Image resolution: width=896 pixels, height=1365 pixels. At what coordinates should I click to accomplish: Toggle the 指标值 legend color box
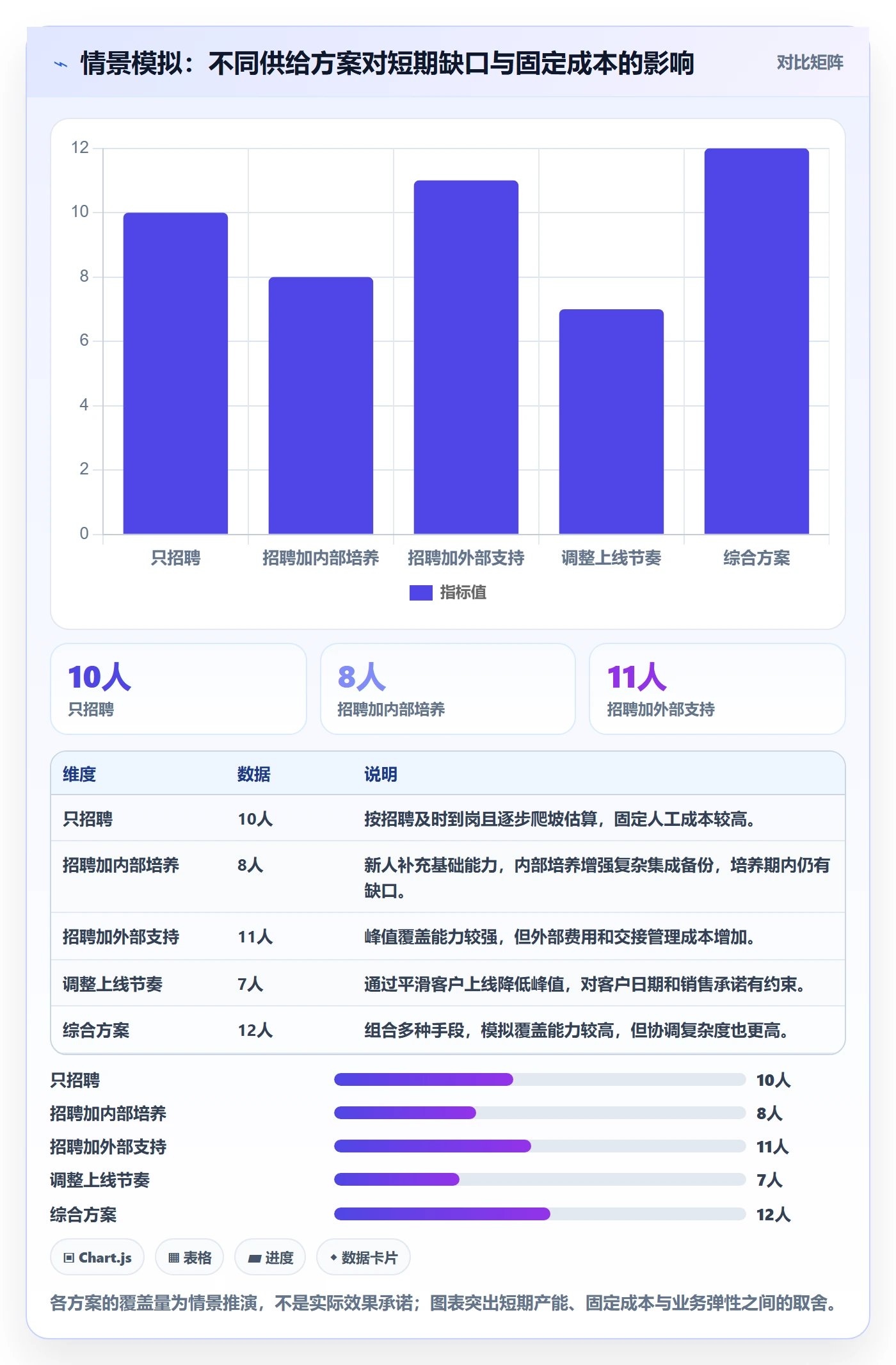(420, 593)
